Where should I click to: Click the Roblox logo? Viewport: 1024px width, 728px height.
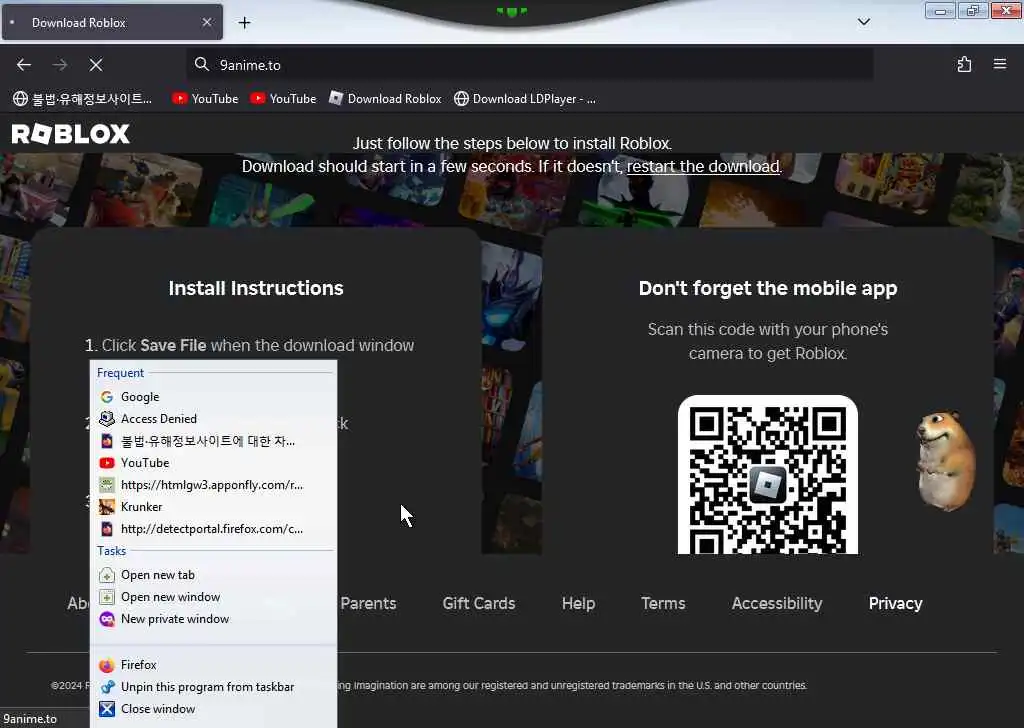(71, 134)
